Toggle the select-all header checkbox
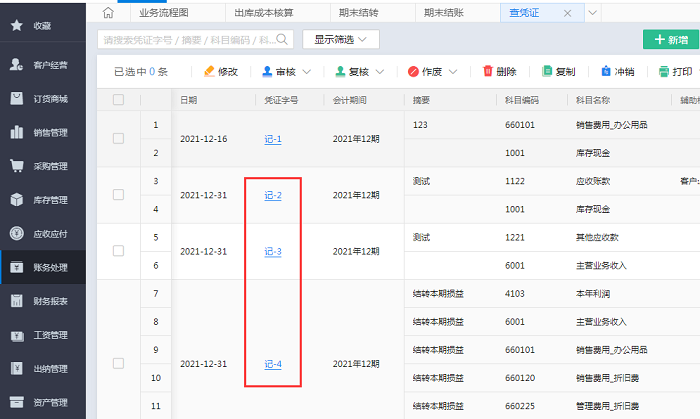Viewport: 700px width, 419px height. click(x=119, y=100)
